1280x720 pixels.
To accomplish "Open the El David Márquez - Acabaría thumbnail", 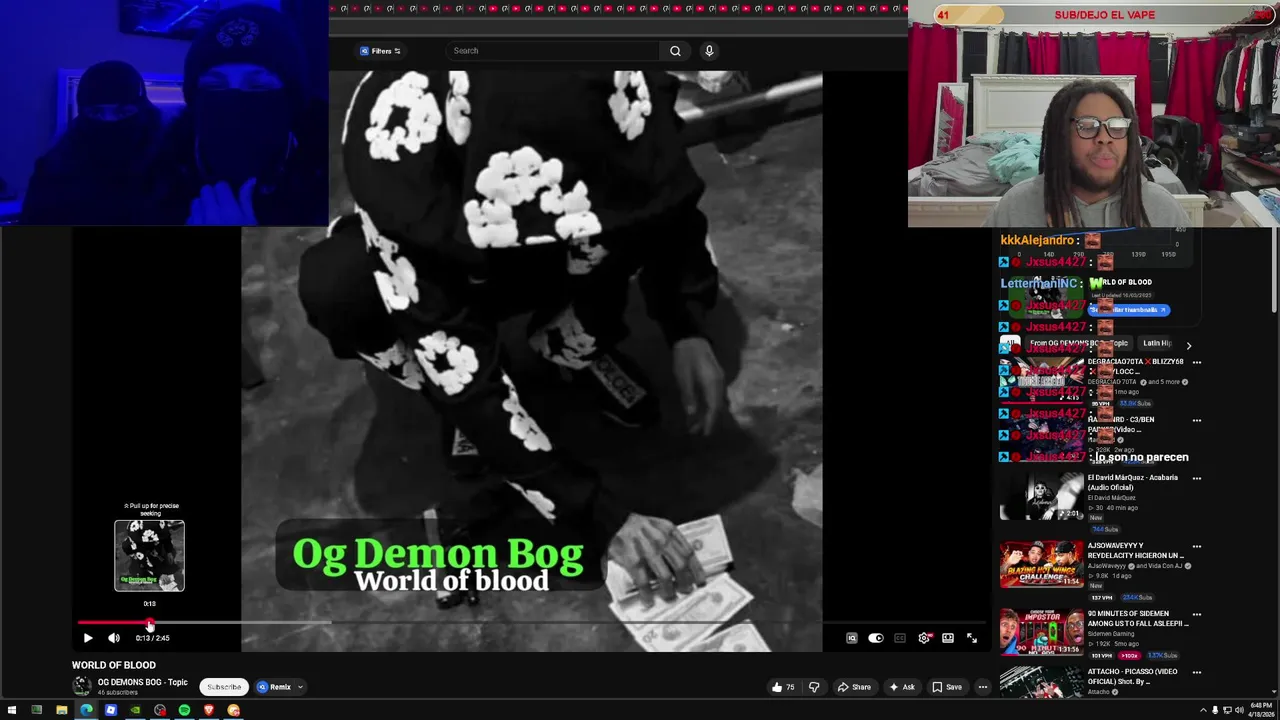I will tap(1041, 497).
